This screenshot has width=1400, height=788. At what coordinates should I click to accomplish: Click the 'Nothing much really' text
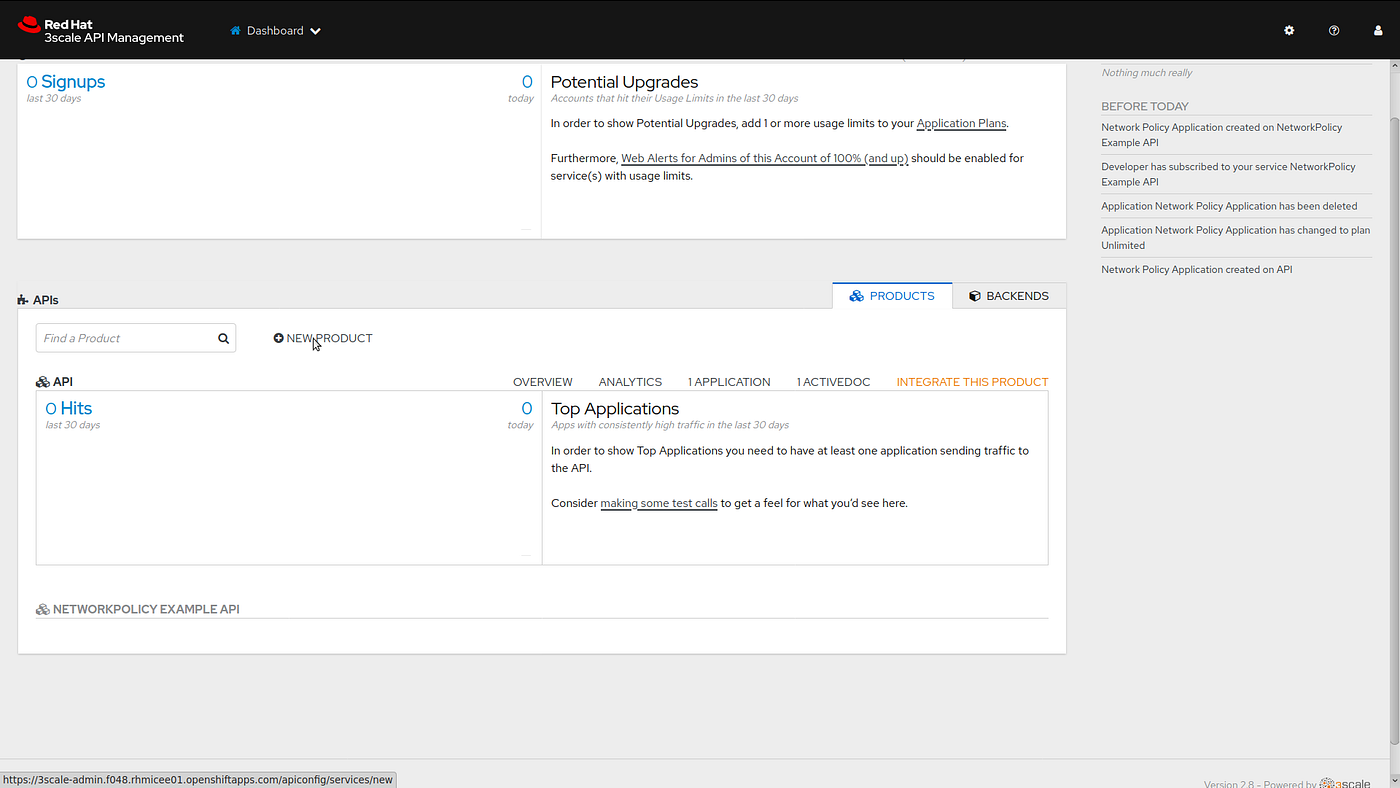(x=1147, y=72)
